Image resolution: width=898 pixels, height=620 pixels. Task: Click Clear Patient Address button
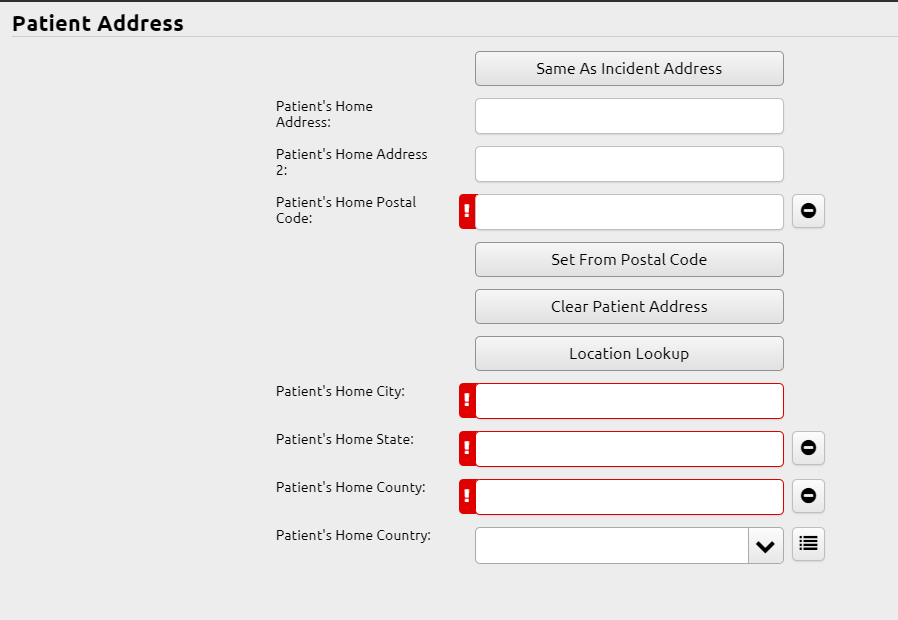[629, 307]
